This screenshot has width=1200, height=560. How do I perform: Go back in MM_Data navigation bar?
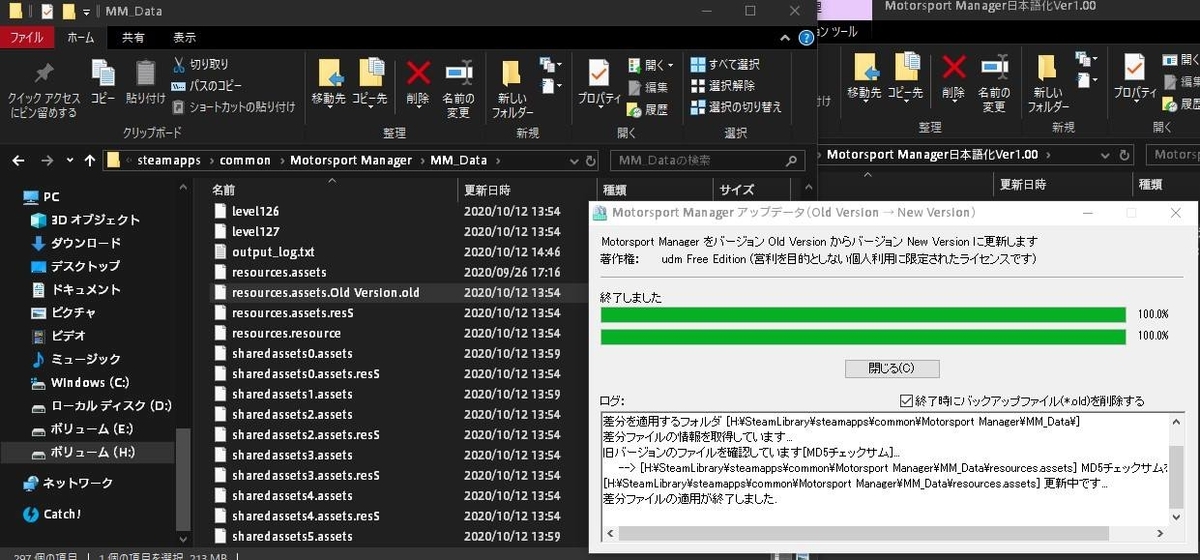tap(17, 160)
